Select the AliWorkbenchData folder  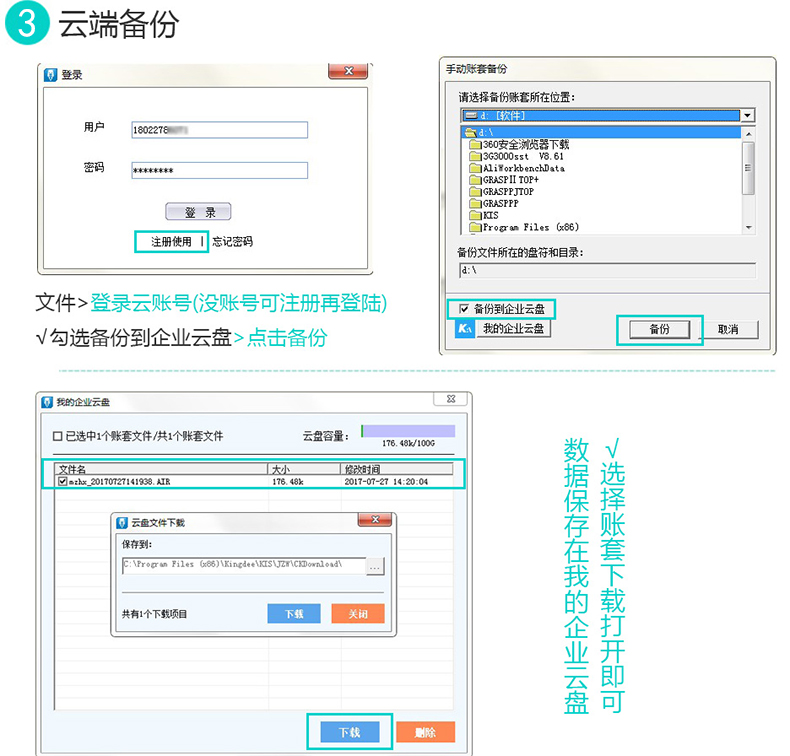[x=517, y=168]
